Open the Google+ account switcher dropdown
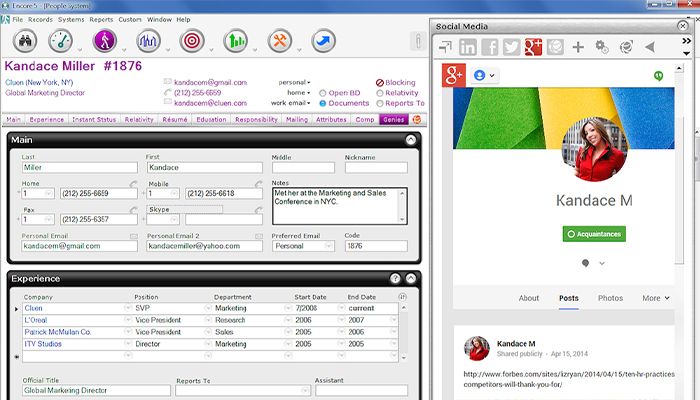This screenshot has height=400, width=700. [485, 75]
